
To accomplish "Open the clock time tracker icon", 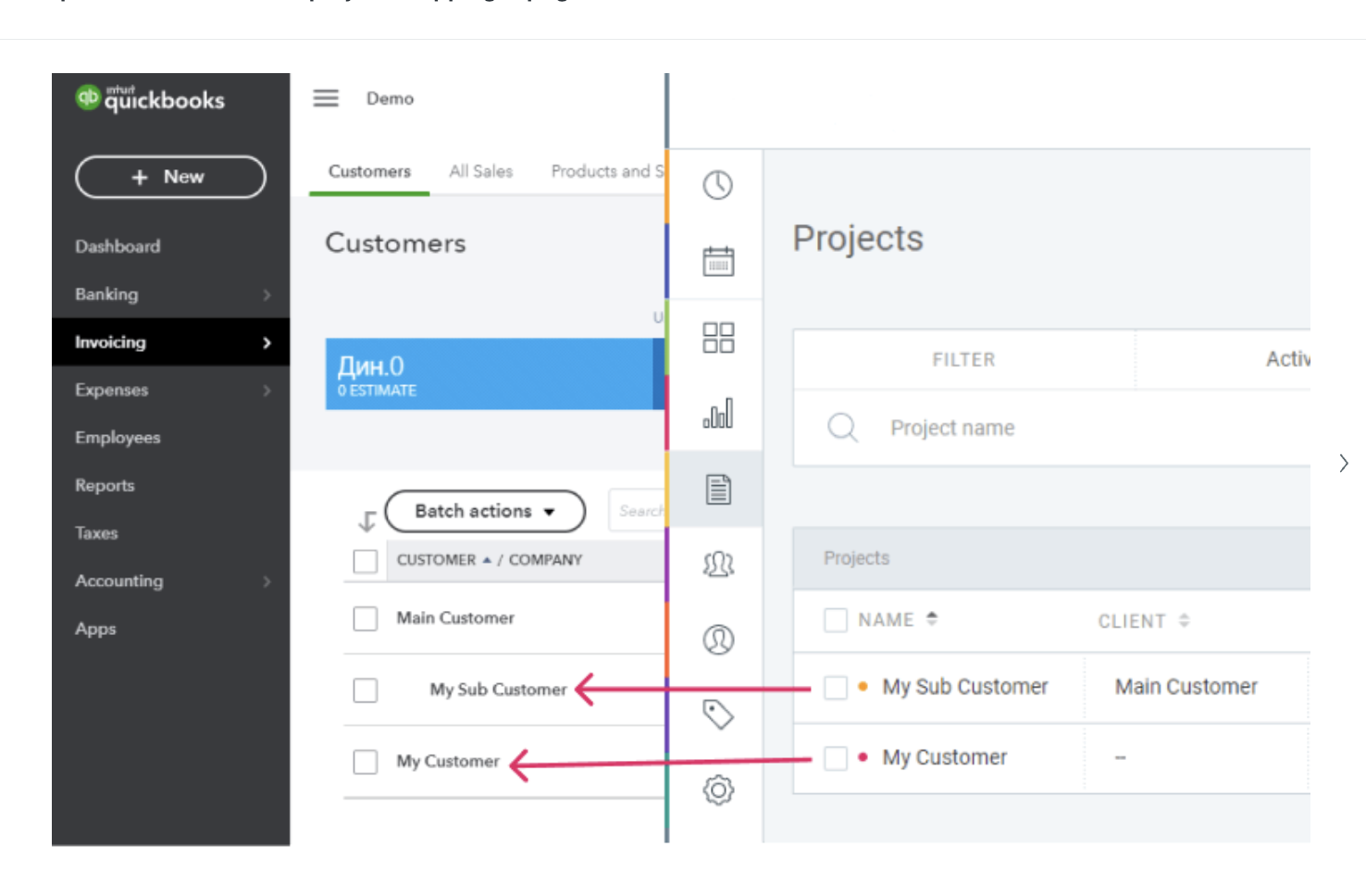I will tap(717, 185).
